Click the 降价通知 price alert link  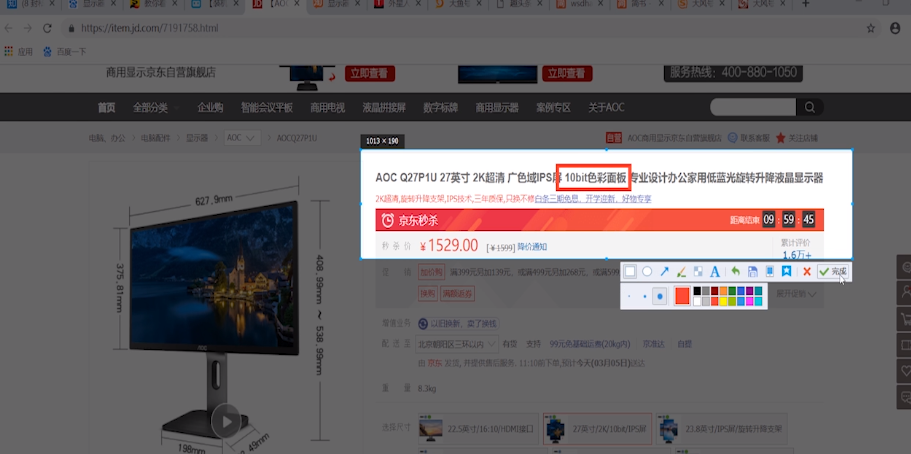[x=532, y=246]
